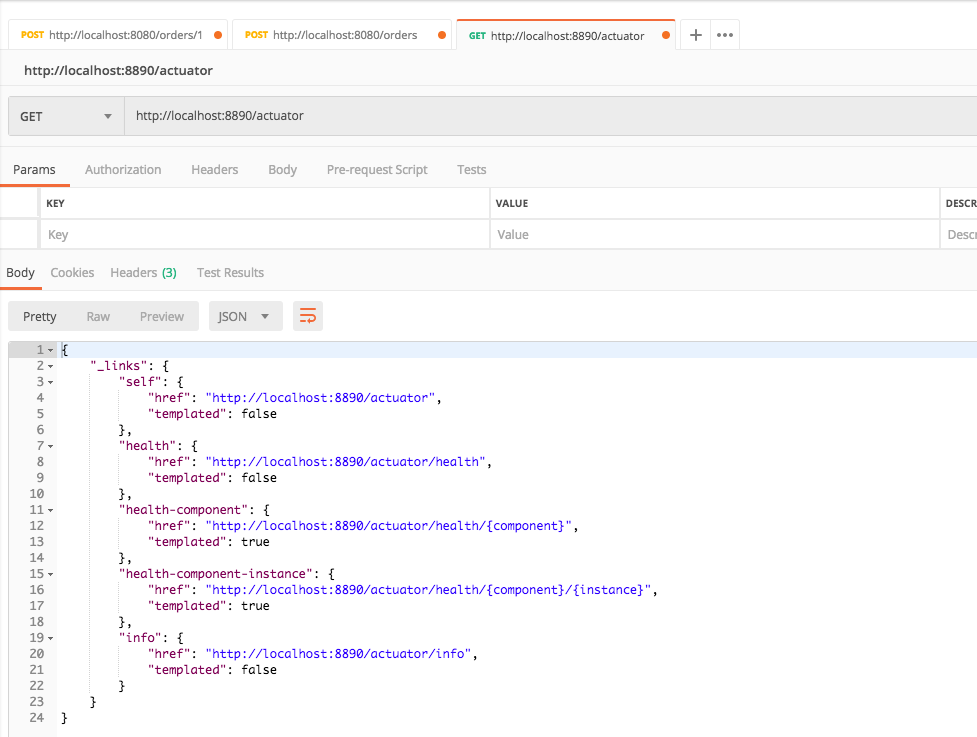Open the JSON format dropdown
This screenshot has height=737, width=977.
245,316
